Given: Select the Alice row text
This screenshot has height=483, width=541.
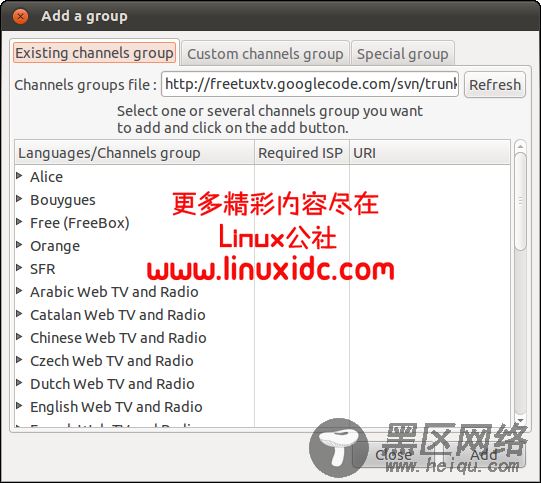Looking at the screenshot, I should click(x=47, y=177).
